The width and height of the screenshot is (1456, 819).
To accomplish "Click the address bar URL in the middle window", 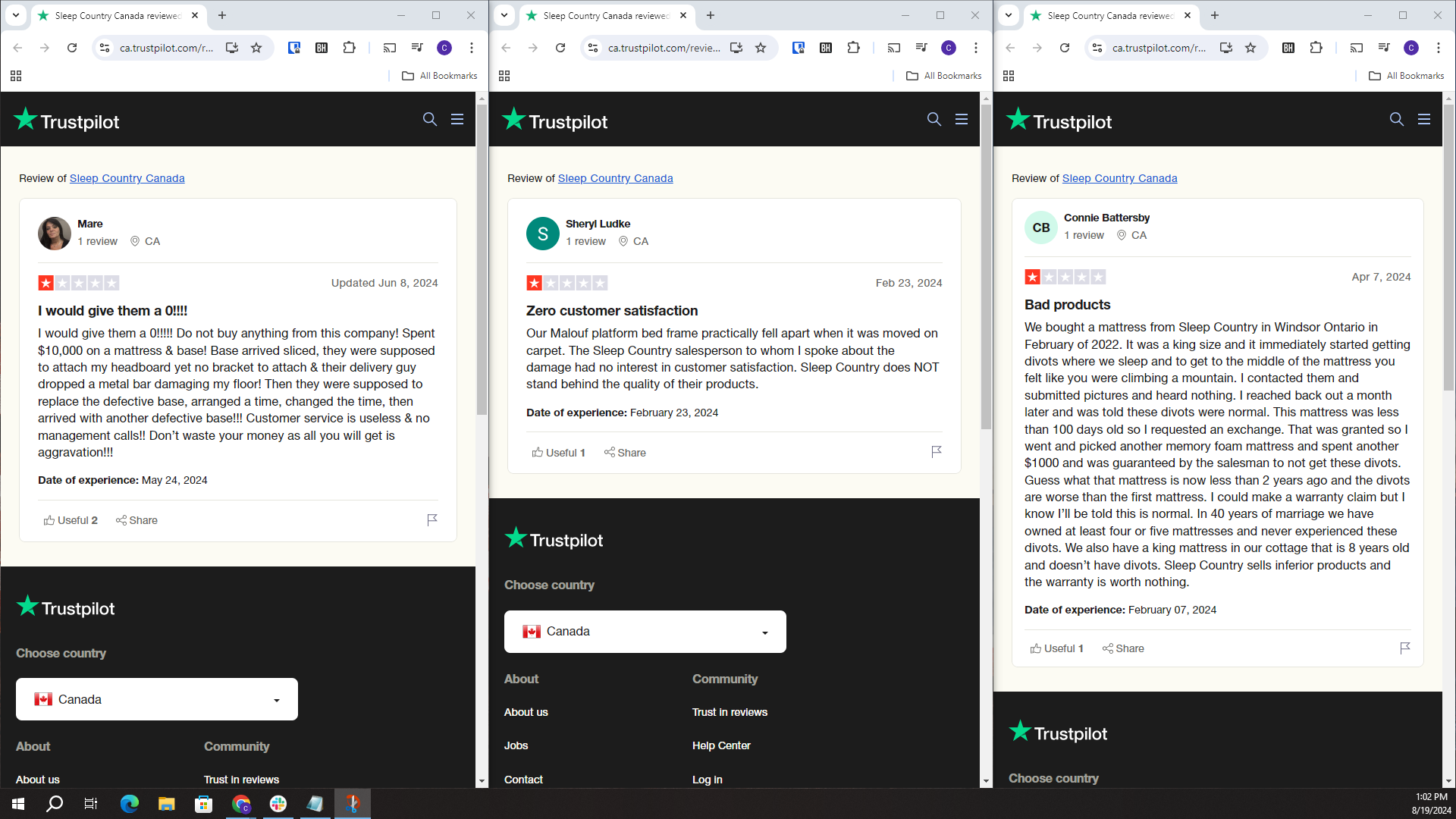I will point(664,48).
